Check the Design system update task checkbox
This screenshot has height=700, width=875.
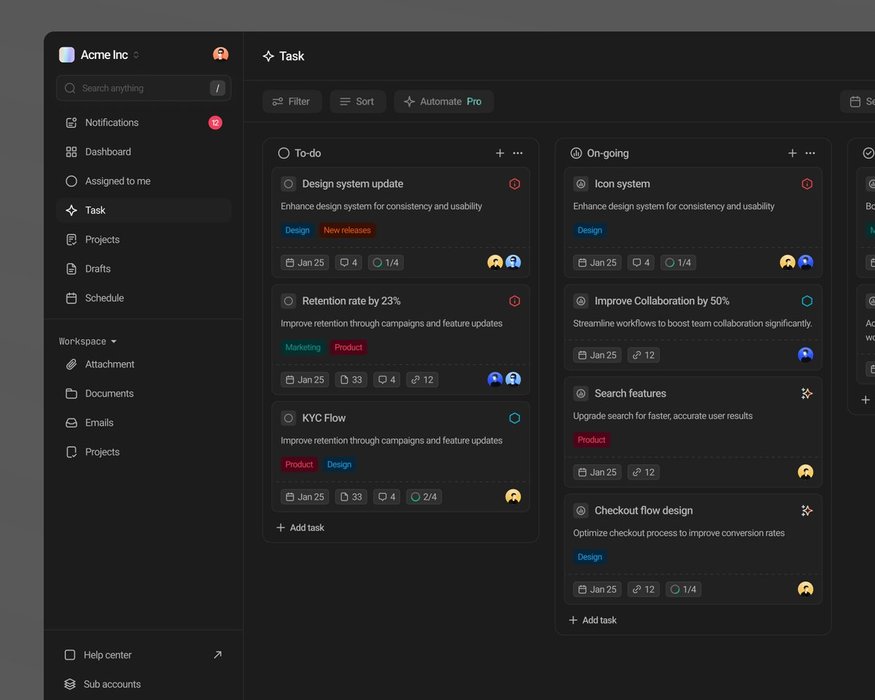[x=288, y=184]
